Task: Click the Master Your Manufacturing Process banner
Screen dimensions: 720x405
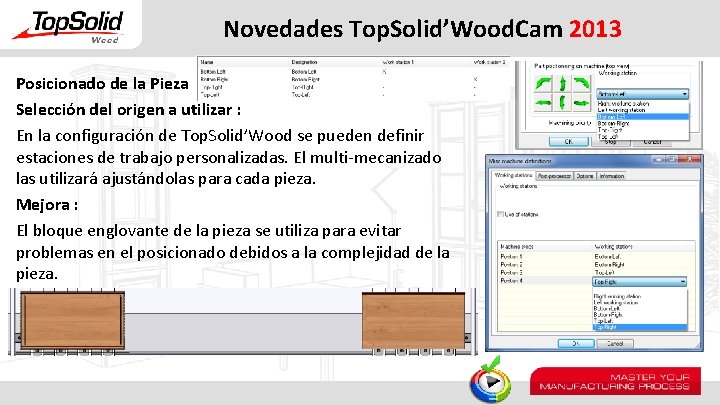Action: pos(615,381)
